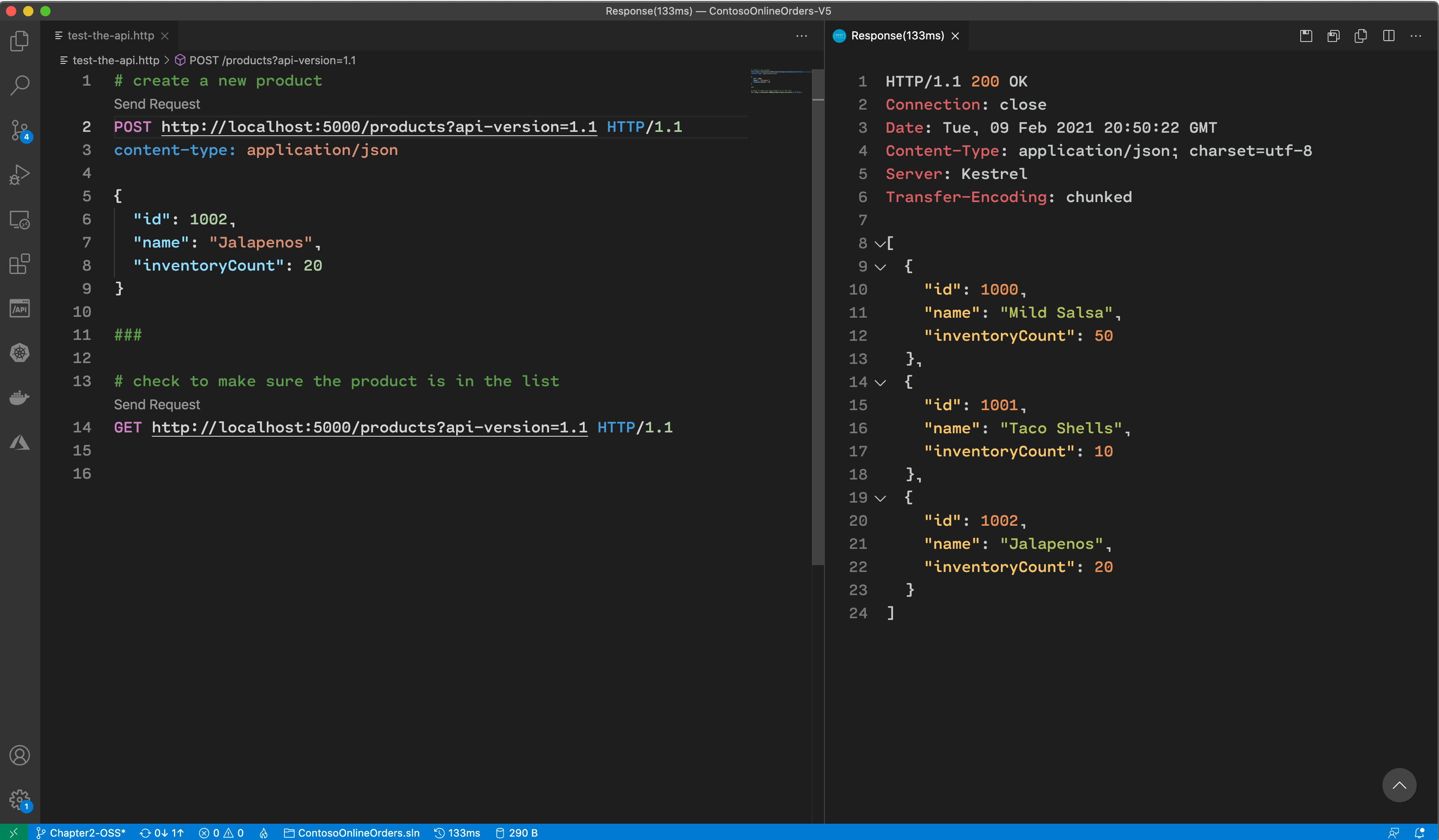Switch to the test-the-api.http tab
This screenshot has height=840, width=1439.
coord(110,36)
